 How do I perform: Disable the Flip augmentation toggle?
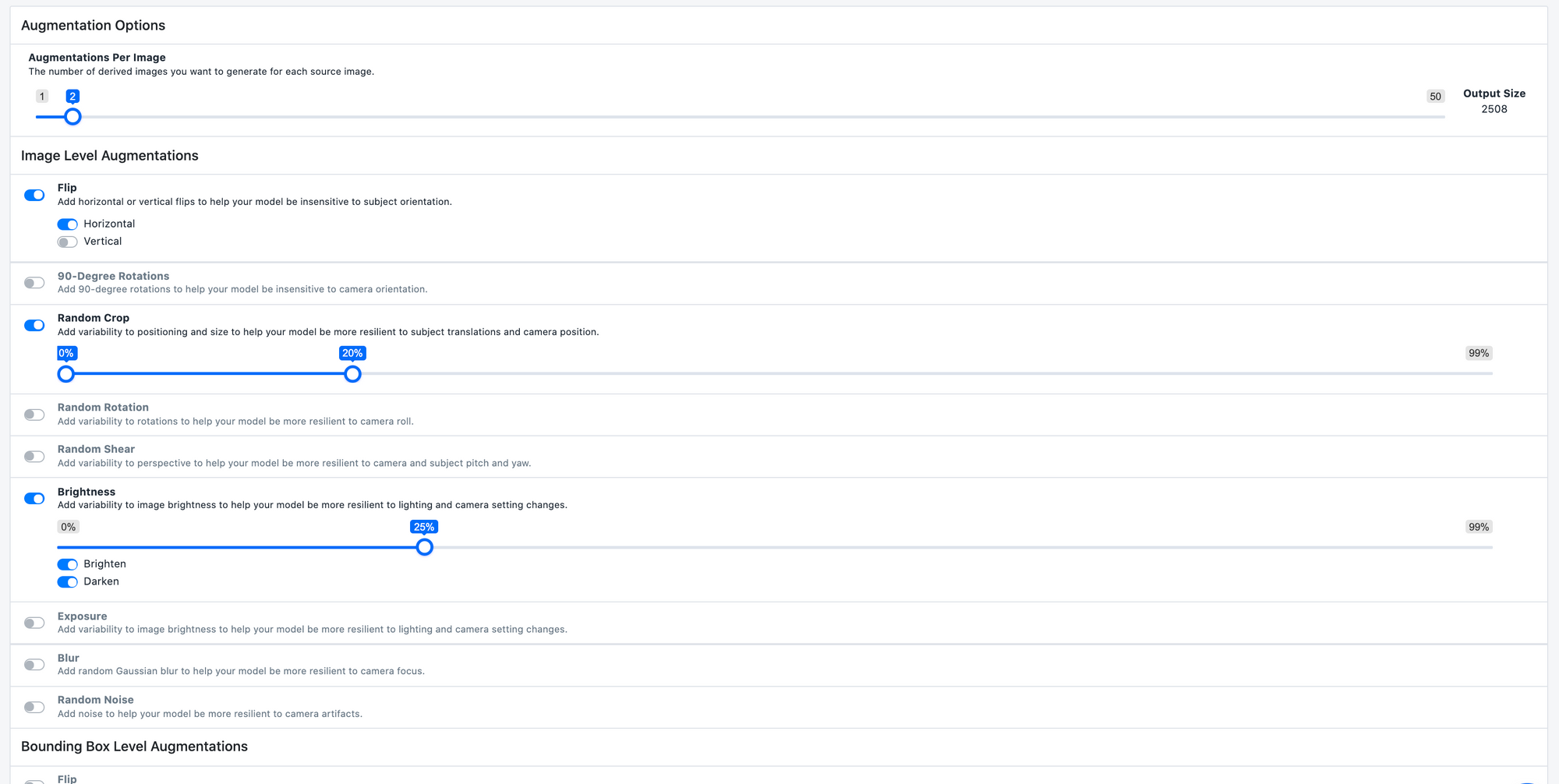34,195
